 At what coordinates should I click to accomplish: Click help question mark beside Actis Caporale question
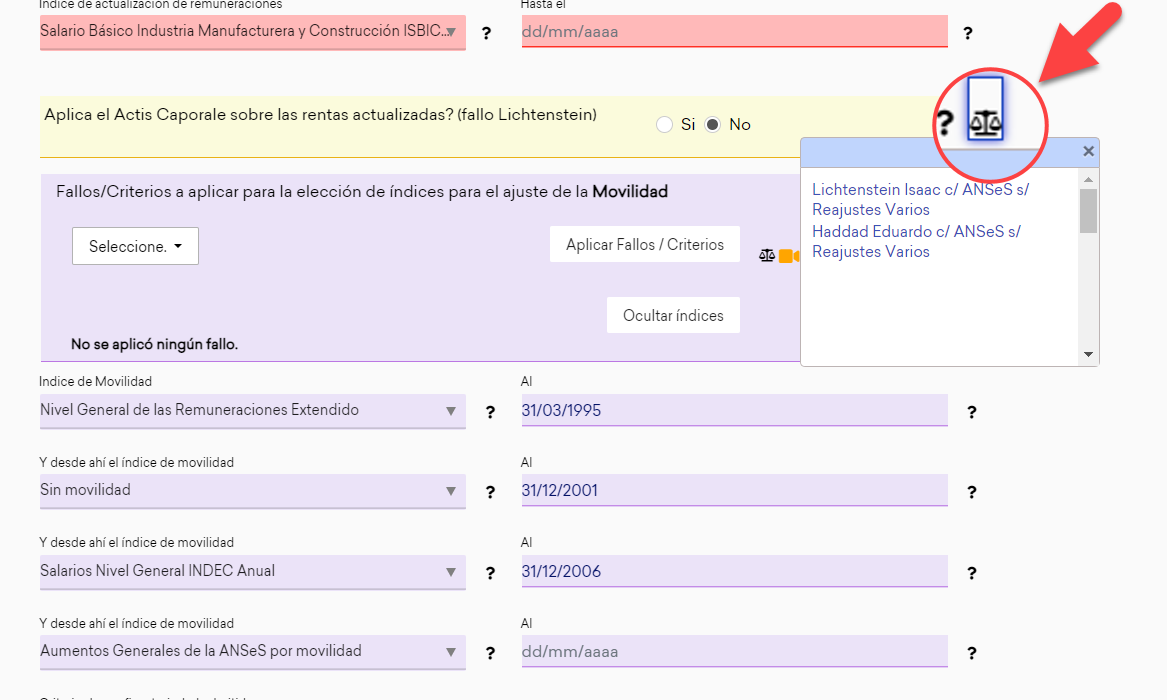coord(944,123)
